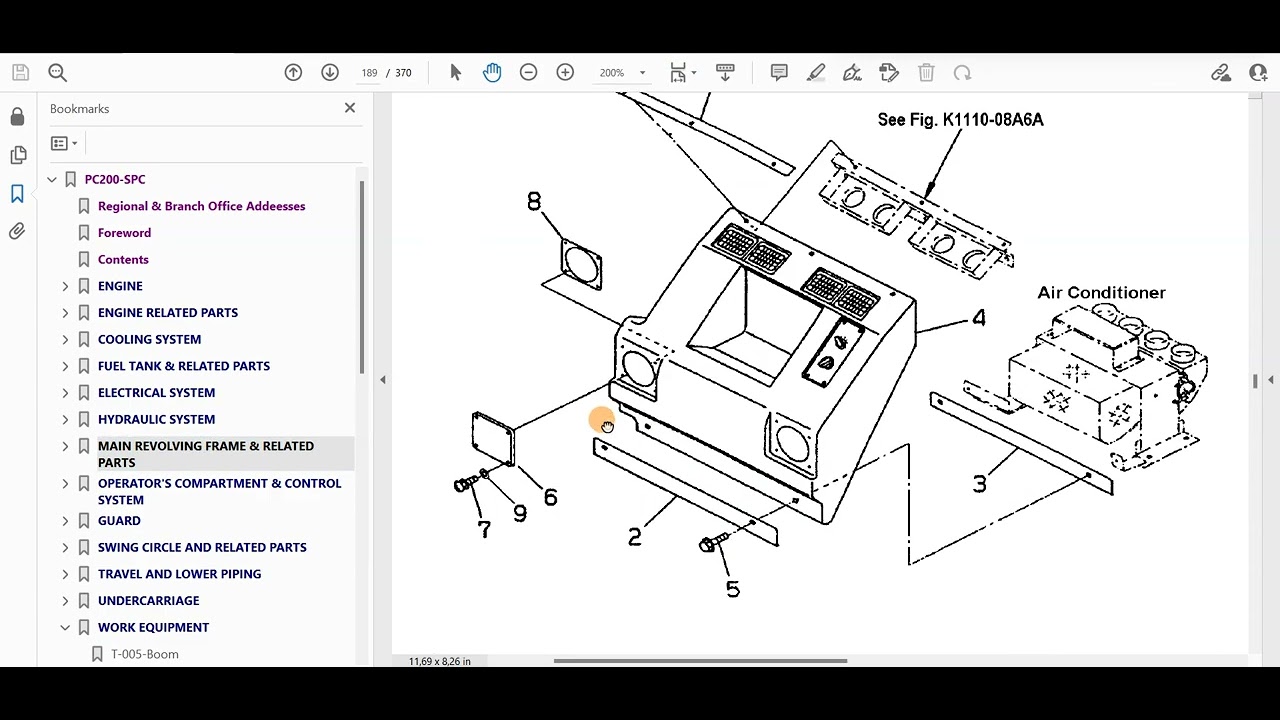Select OPERATOR'S COMPARTMENT & CONTROL SYSTEM bookmark

219,491
